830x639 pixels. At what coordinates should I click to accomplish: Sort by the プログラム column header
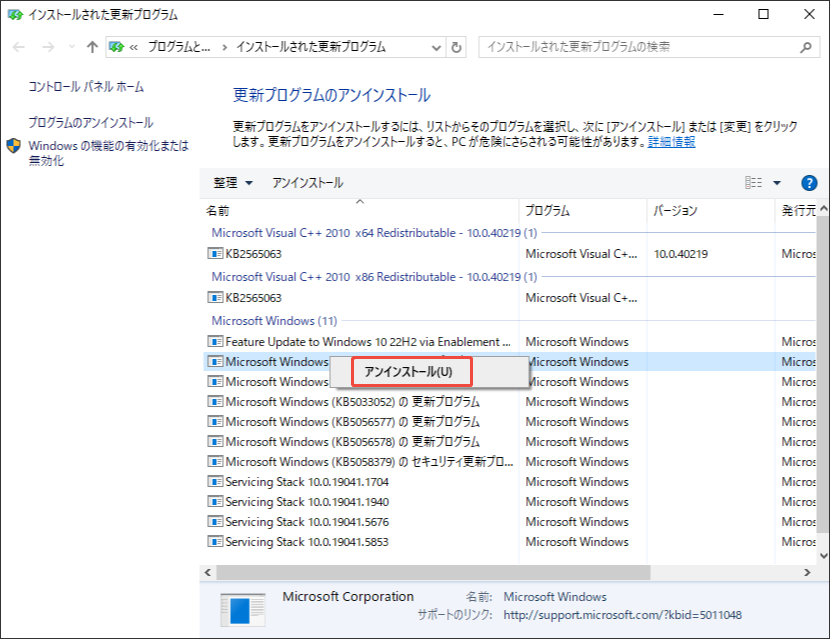(x=583, y=211)
